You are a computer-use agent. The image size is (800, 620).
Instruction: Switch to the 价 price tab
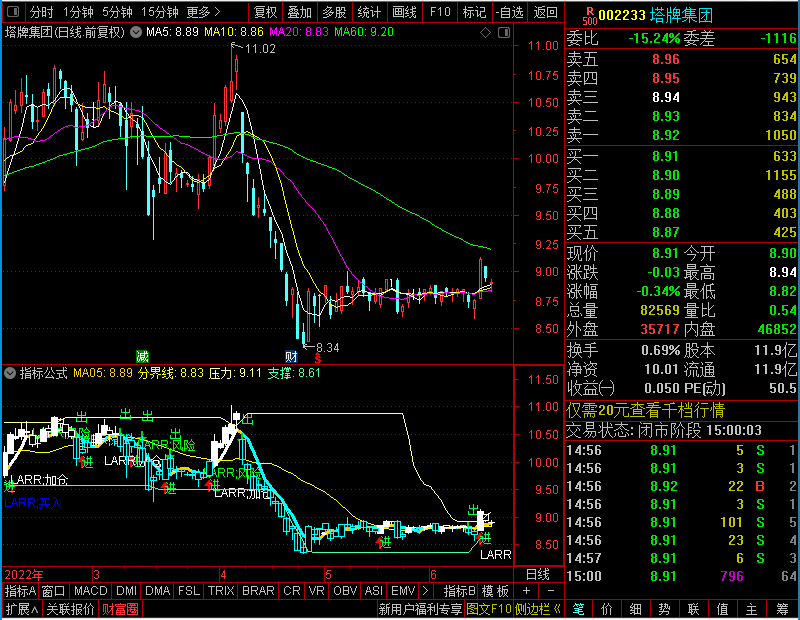607,609
